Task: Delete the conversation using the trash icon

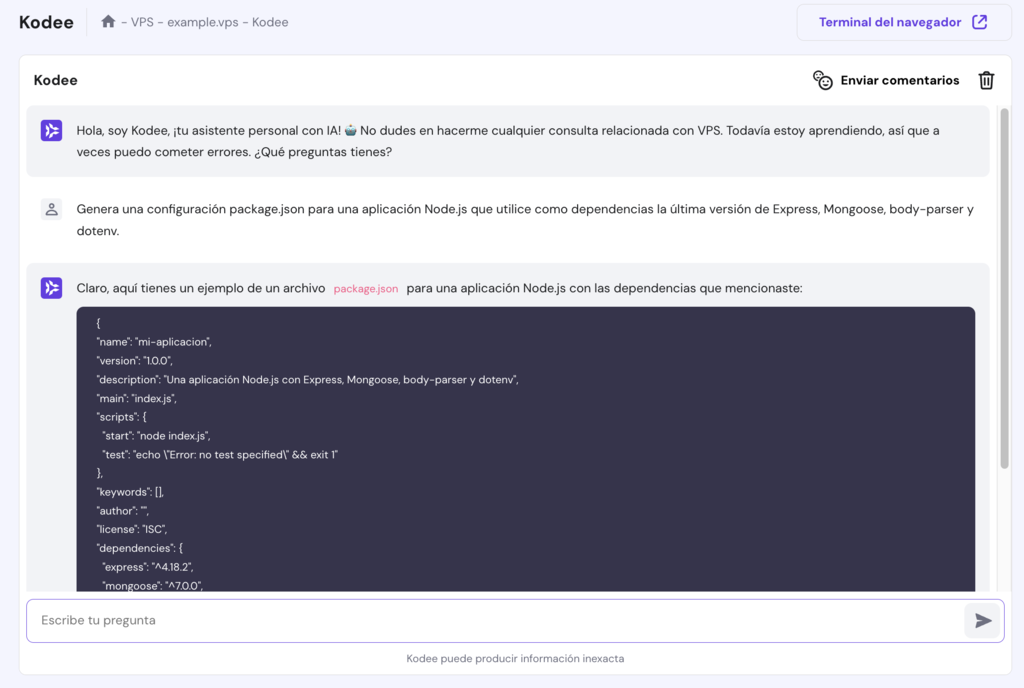Action: tap(986, 80)
